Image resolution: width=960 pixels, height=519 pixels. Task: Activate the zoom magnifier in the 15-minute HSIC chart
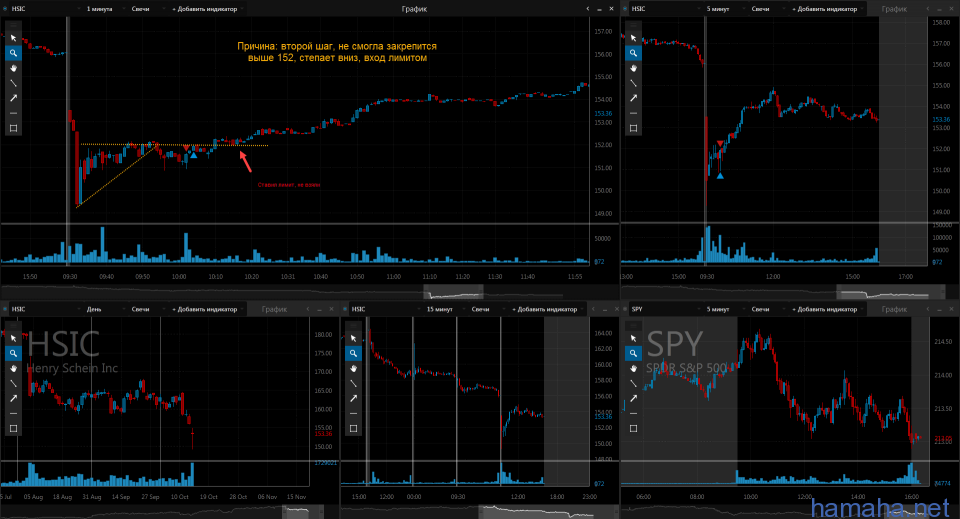point(353,353)
